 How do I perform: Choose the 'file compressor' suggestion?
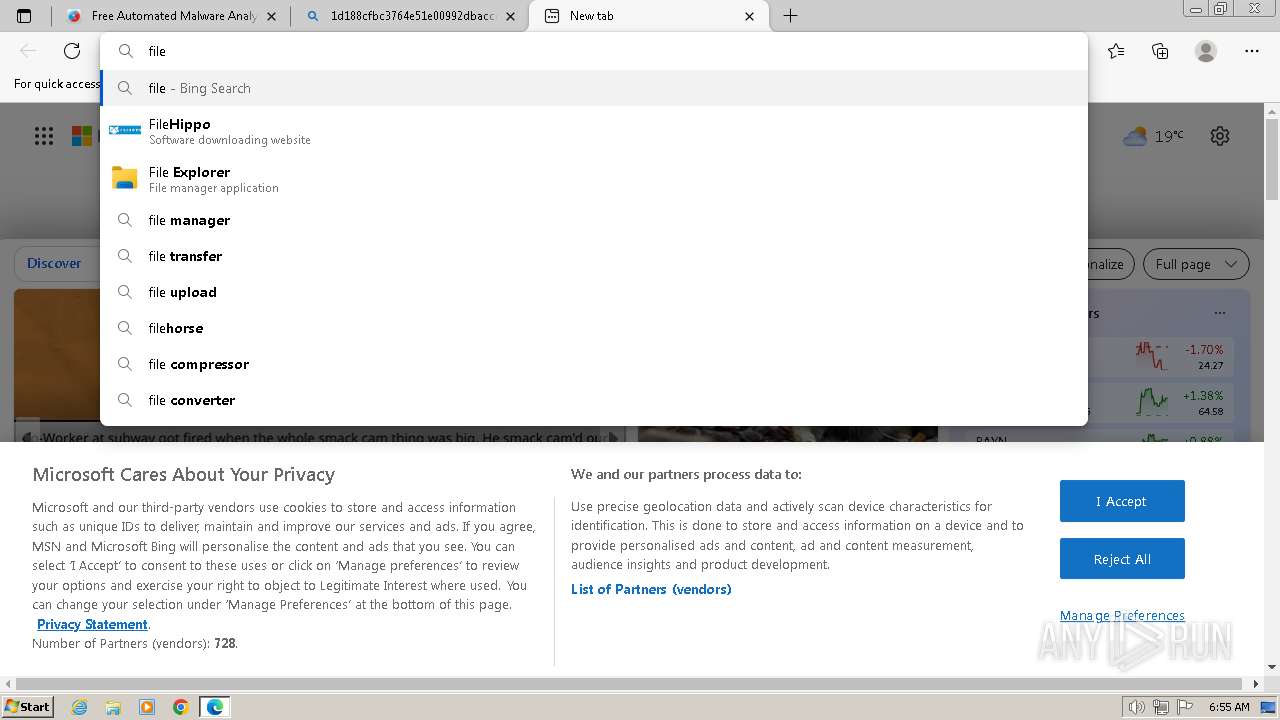(594, 364)
